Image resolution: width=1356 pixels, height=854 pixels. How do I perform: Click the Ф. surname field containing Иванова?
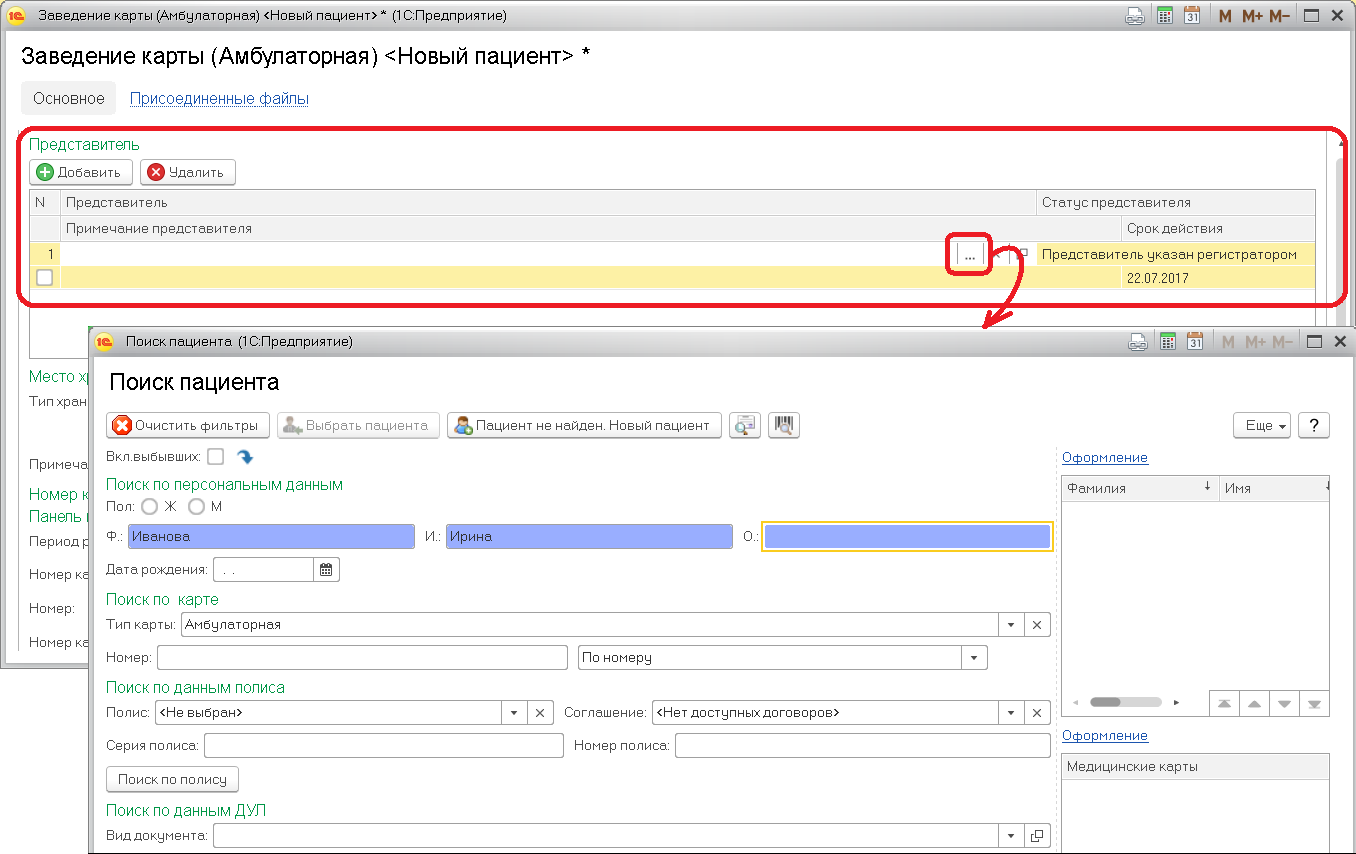tap(271, 536)
